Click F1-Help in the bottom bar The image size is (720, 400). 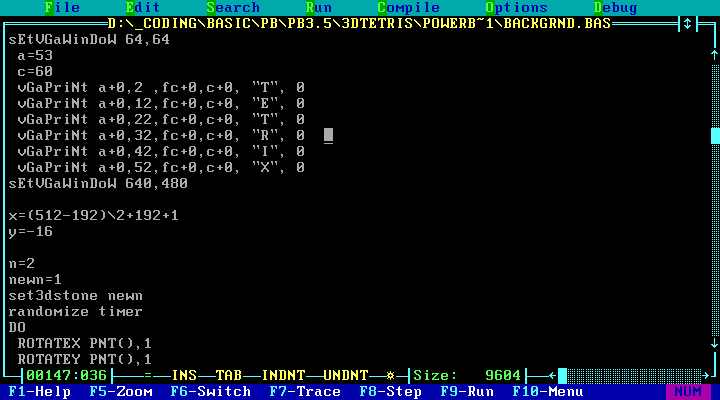[x=40, y=392]
